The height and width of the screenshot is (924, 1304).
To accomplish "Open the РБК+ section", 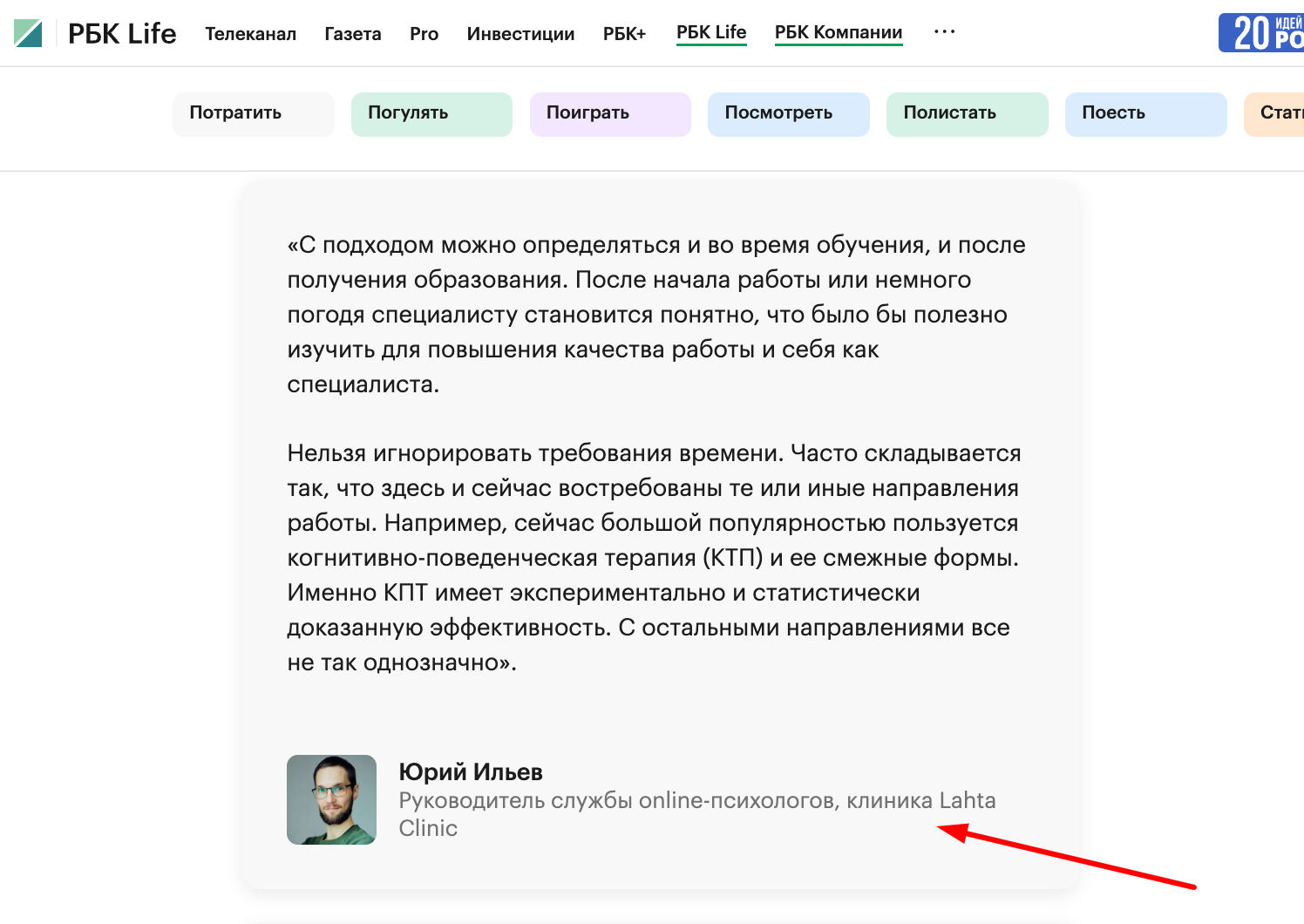I will tap(624, 33).
